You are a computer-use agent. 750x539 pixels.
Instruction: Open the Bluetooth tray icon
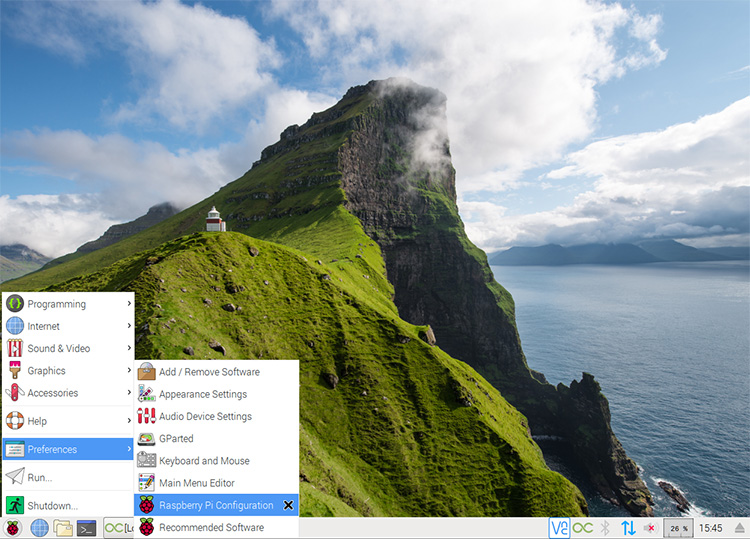605,528
